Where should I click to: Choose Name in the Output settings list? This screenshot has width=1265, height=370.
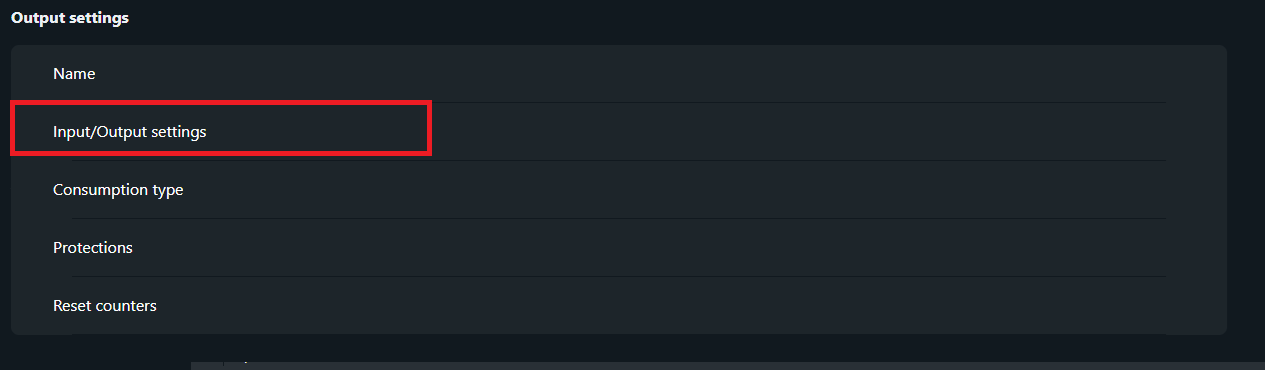tap(618, 74)
